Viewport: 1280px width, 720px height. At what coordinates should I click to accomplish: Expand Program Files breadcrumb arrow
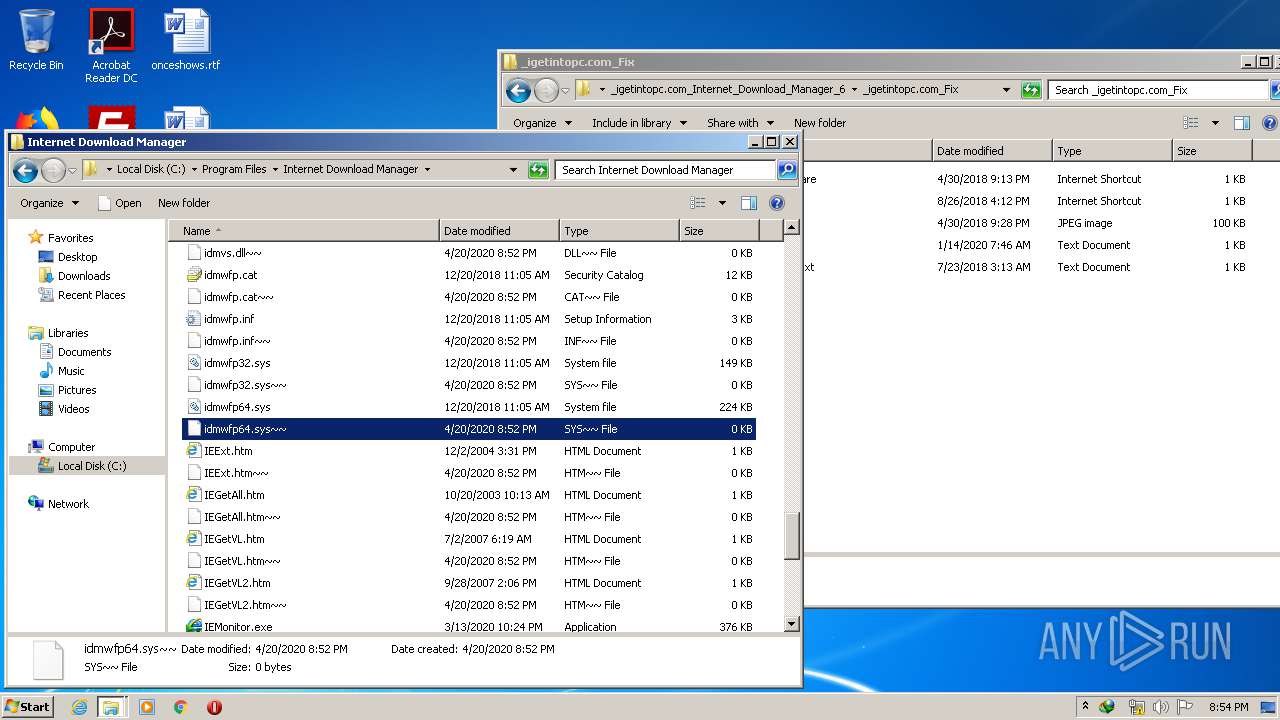275,170
